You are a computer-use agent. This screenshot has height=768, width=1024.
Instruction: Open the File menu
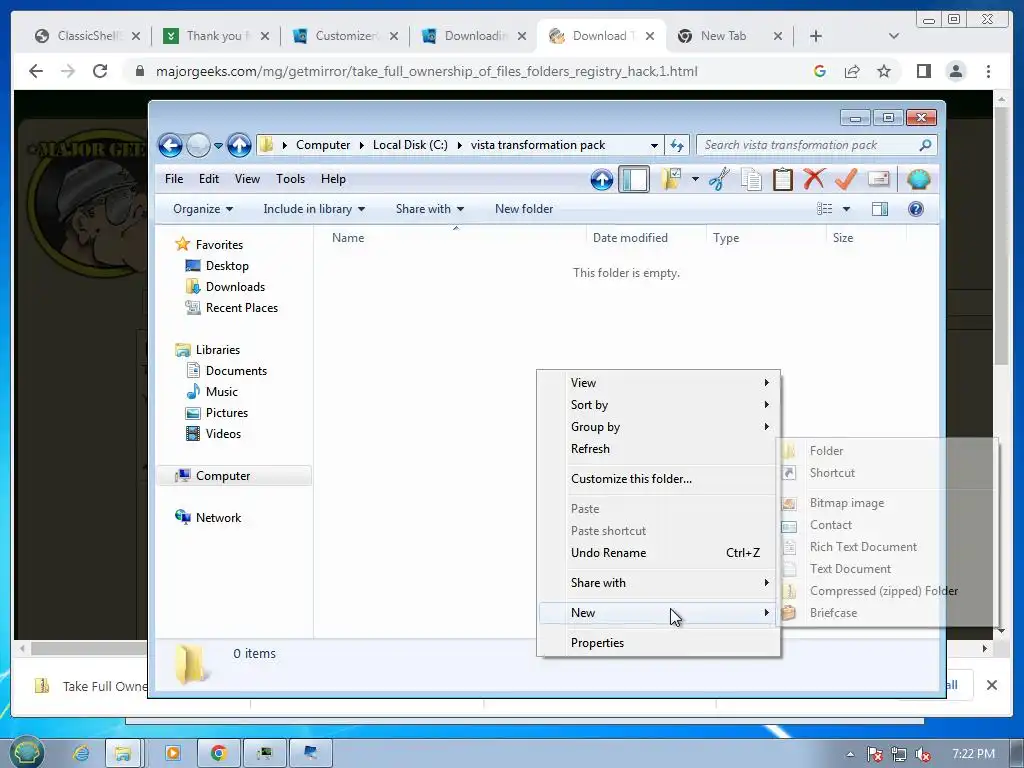click(174, 179)
